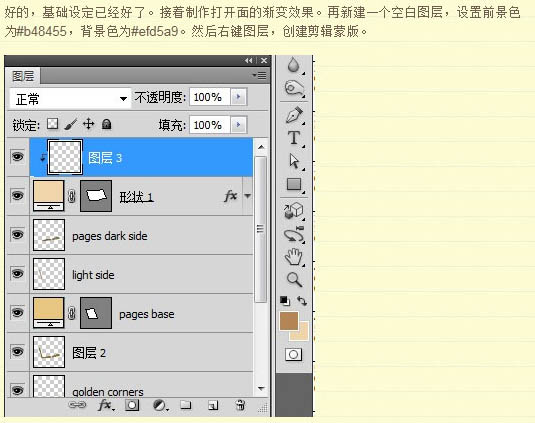
Task: Select the Horizontal Type tool
Action: pyautogui.click(x=294, y=138)
